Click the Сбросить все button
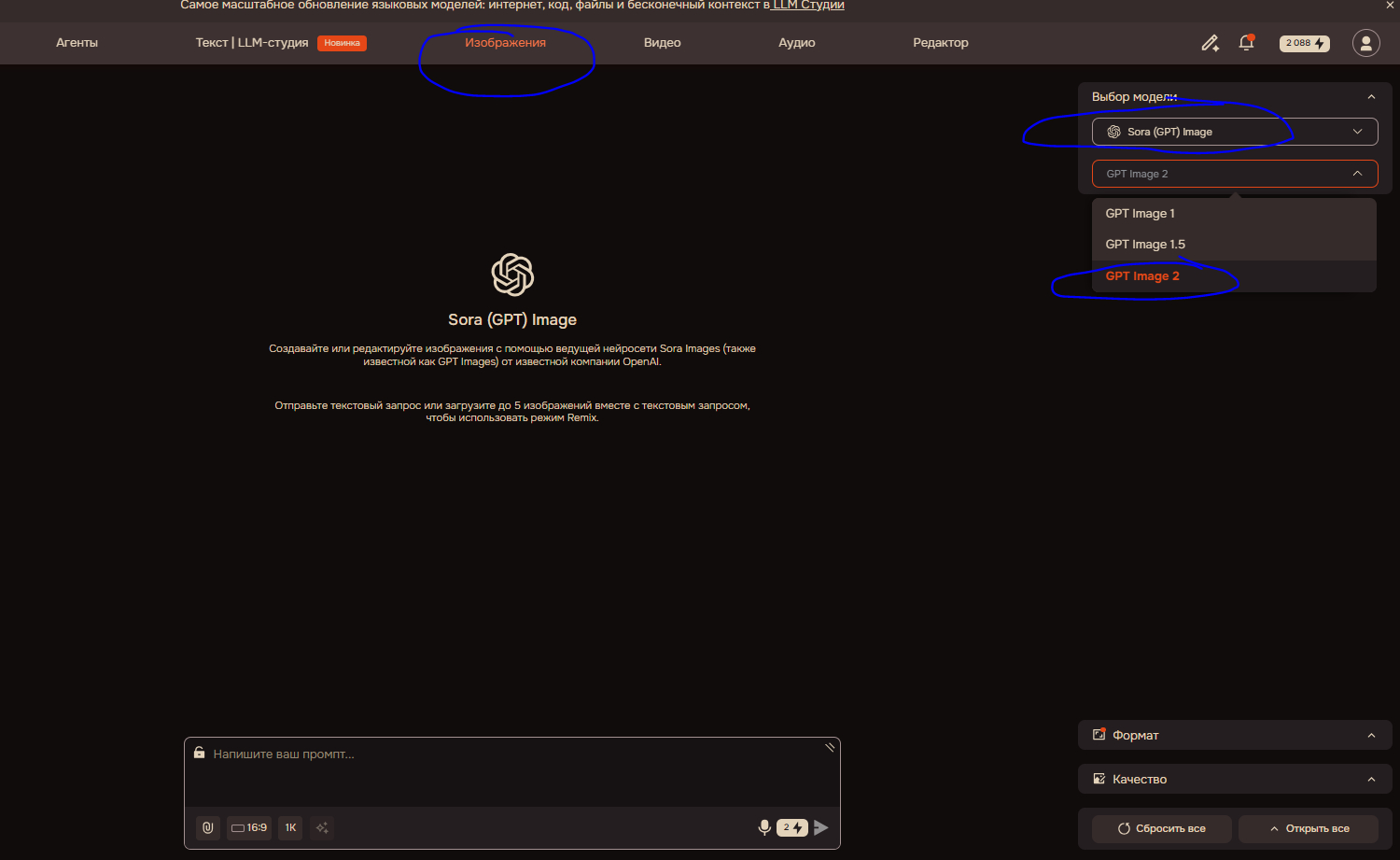The width and height of the screenshot is (1400, 860). click(1162, 828)
